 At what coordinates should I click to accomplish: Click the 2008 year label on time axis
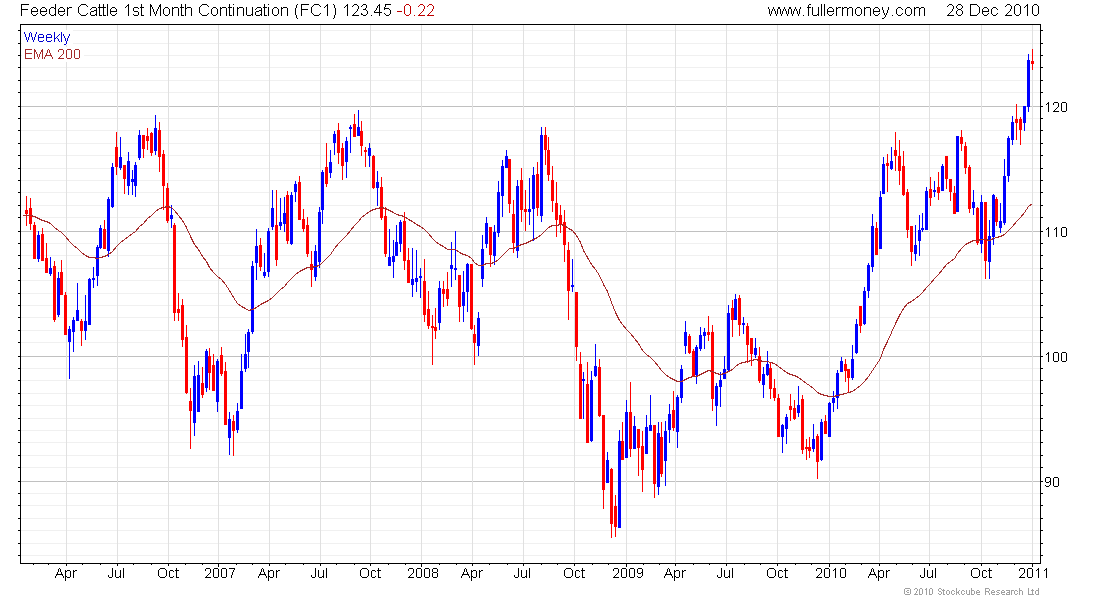[x=423, y=573]
